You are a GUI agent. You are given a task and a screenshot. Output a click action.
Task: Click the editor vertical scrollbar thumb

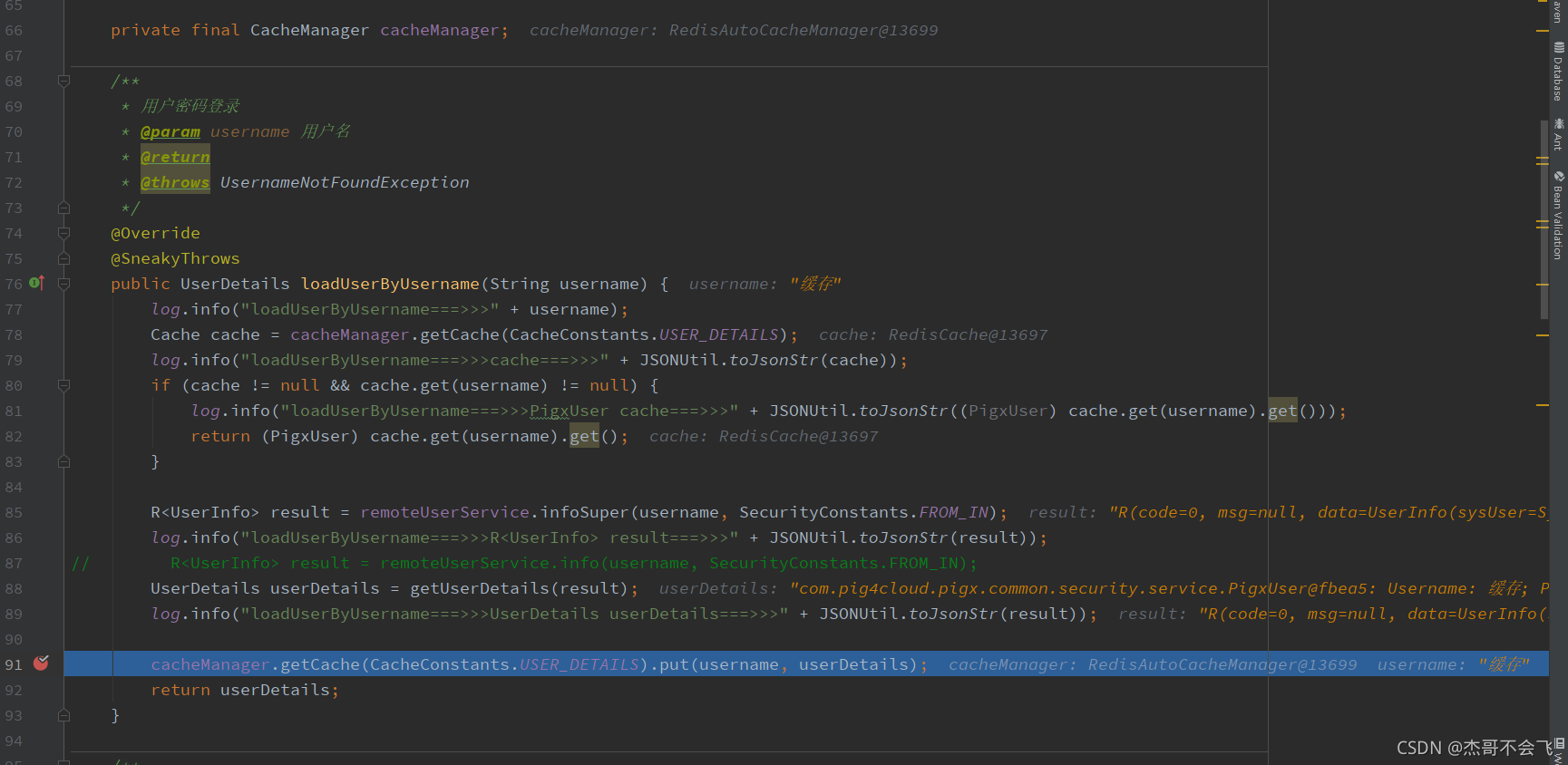(x=1544, y=219)
